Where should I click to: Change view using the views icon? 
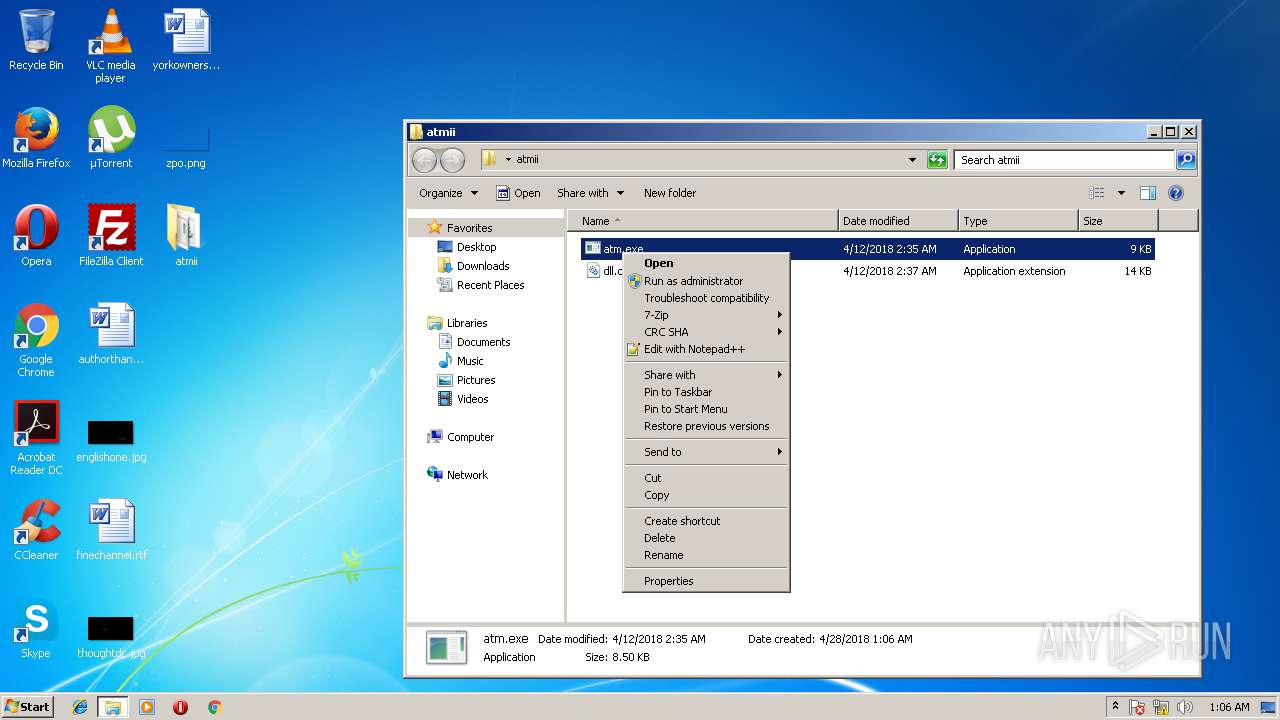point(1097,193)
